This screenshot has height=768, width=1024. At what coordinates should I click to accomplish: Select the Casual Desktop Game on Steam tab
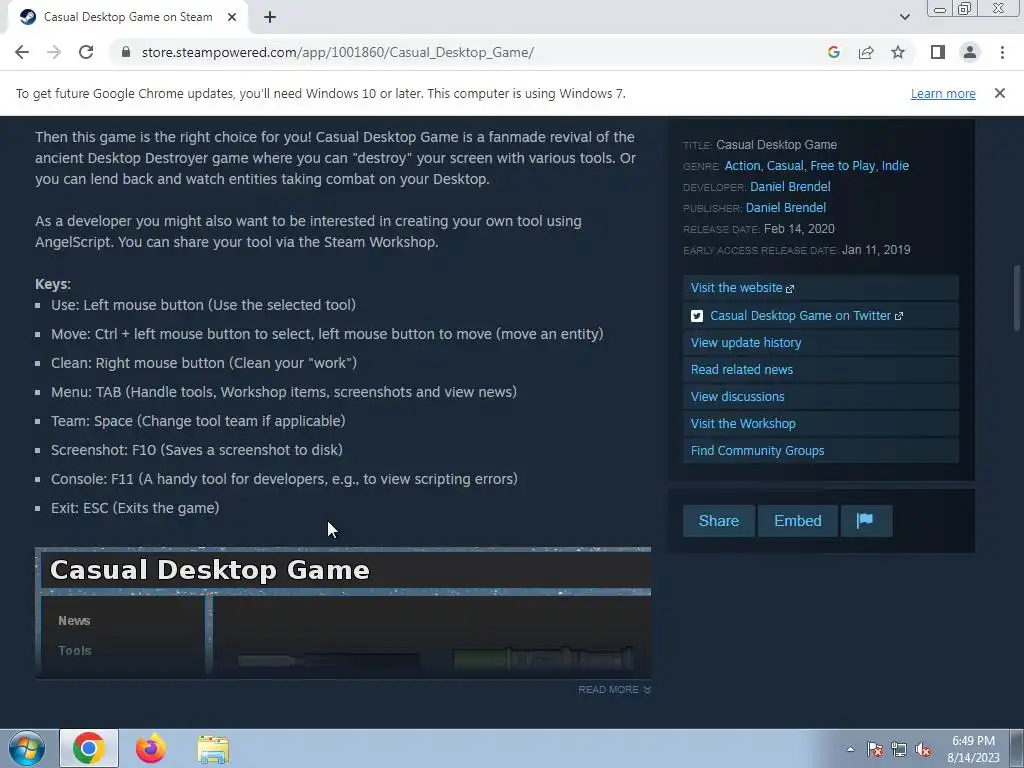128,17
